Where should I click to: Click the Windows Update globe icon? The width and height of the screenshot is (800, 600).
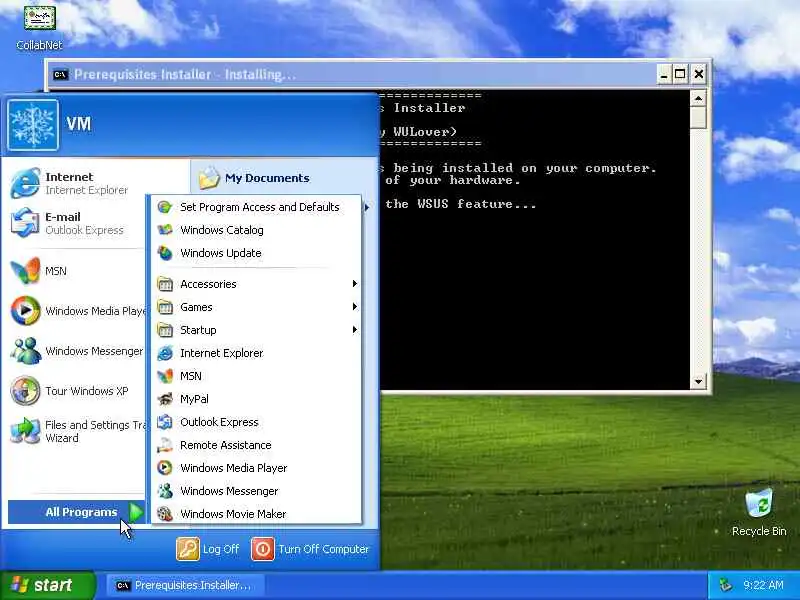165,253
